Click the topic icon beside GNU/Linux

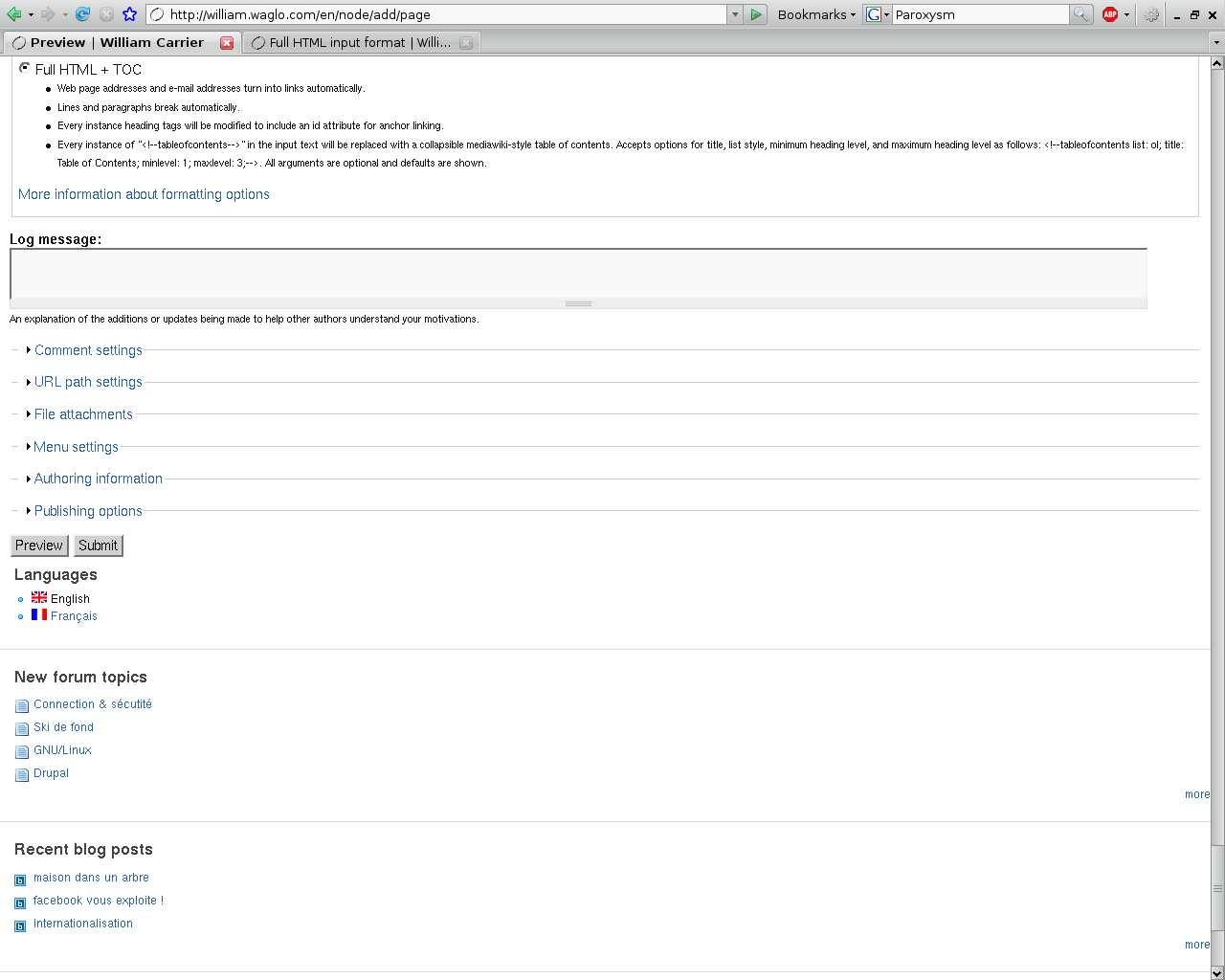21,750
